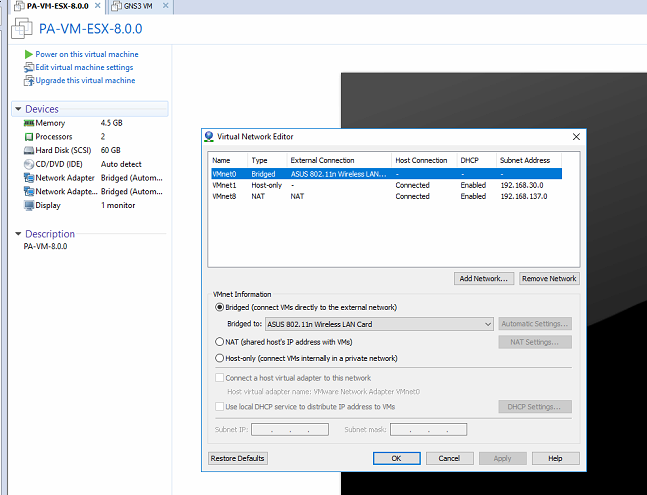This screenshot has height=495, width=647.
Task: Select the Display monitor icon
Action: (x=28, y=205)
